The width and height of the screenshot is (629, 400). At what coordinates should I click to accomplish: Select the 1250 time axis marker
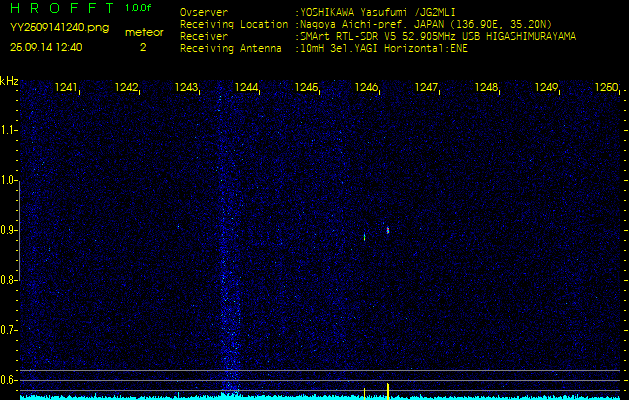click(x=606, y=88)
